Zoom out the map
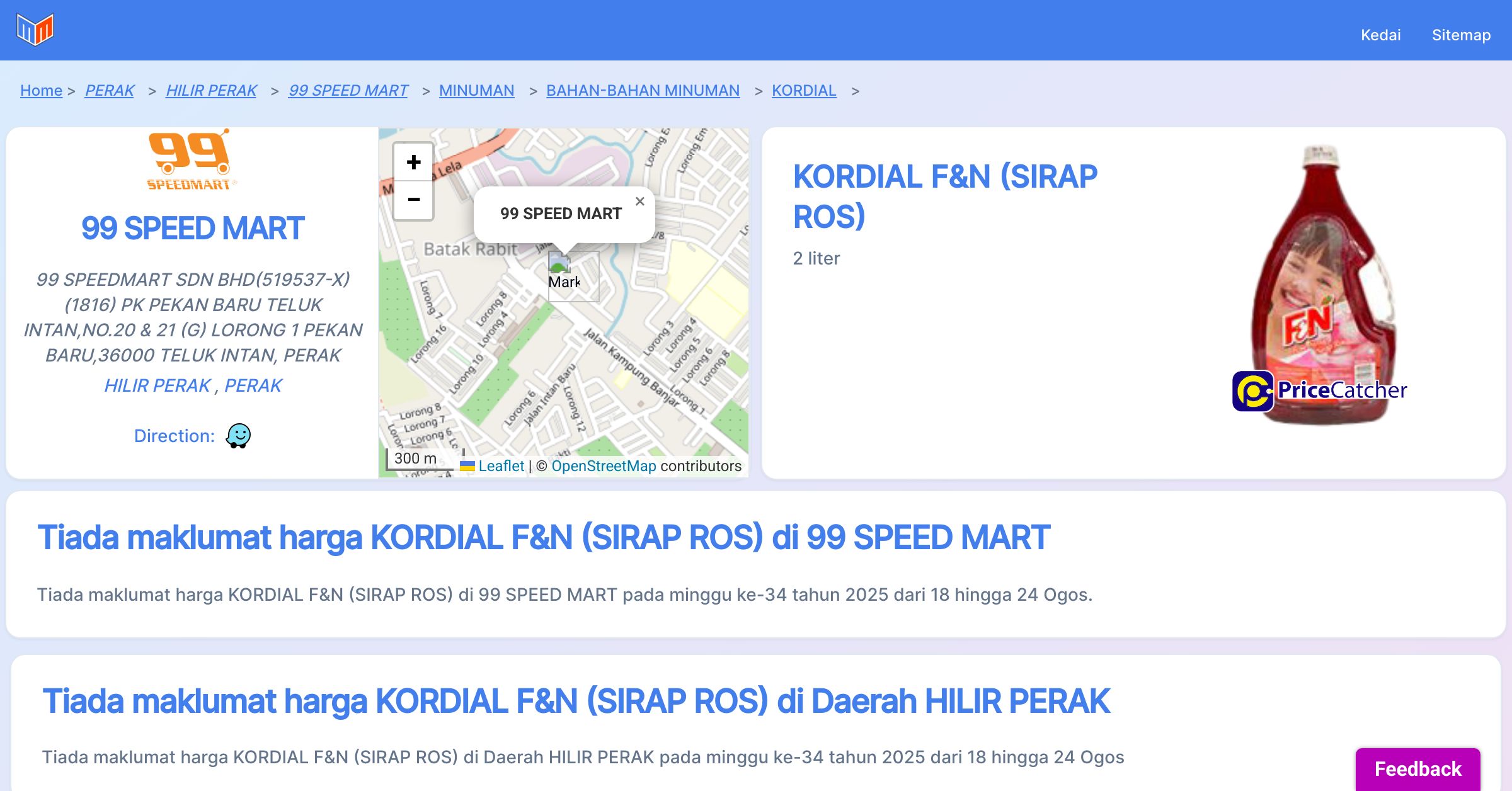Screen dimensions: 1512x791 (x=413, y=200)
